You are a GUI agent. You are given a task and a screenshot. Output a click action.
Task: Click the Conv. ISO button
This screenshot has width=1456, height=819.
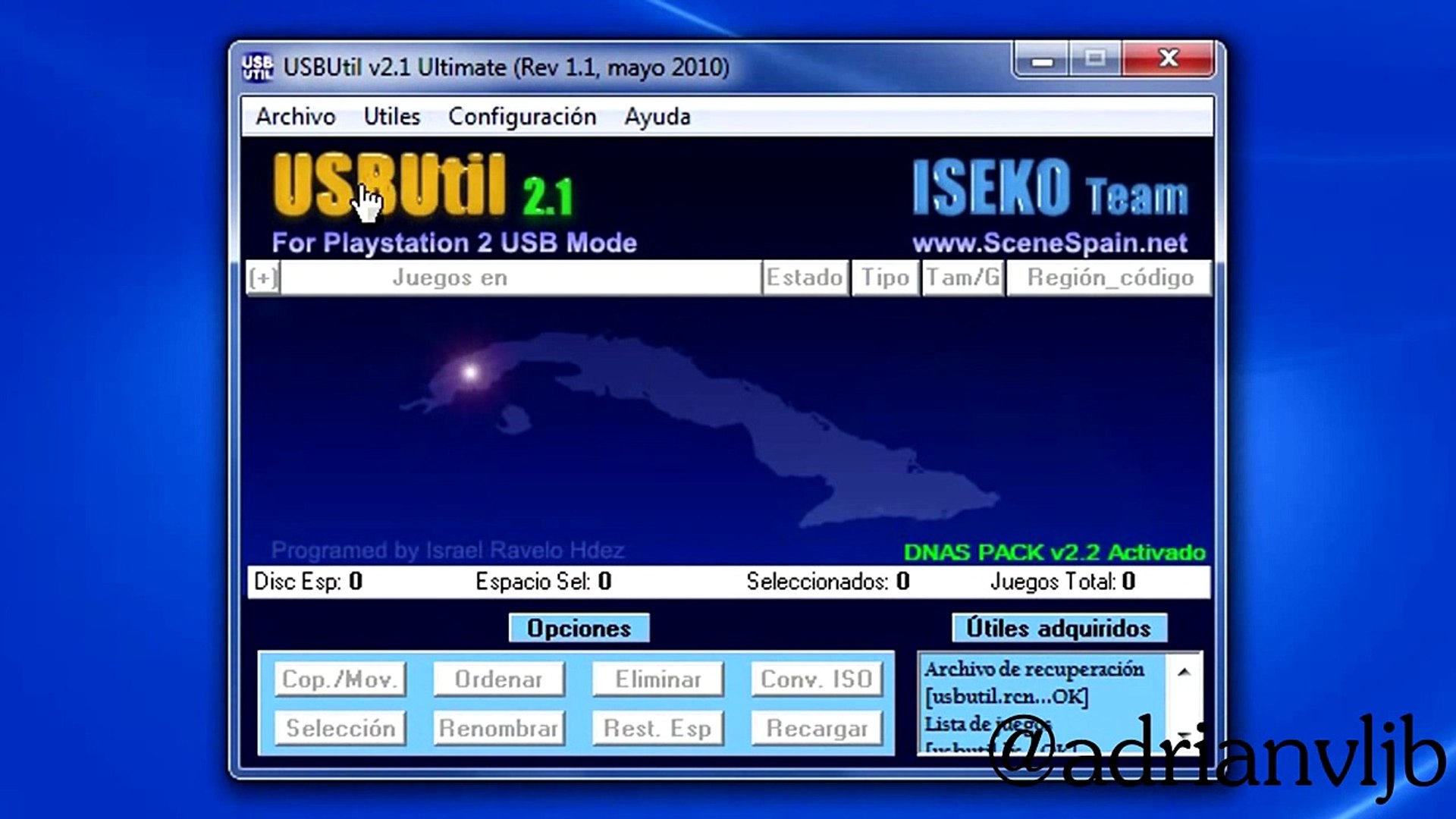point(817,679)
